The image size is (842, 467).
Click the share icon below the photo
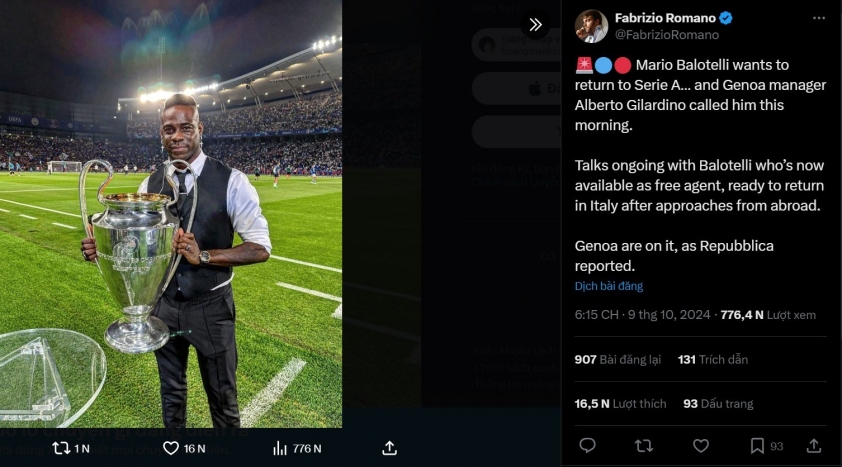(390, 448)
